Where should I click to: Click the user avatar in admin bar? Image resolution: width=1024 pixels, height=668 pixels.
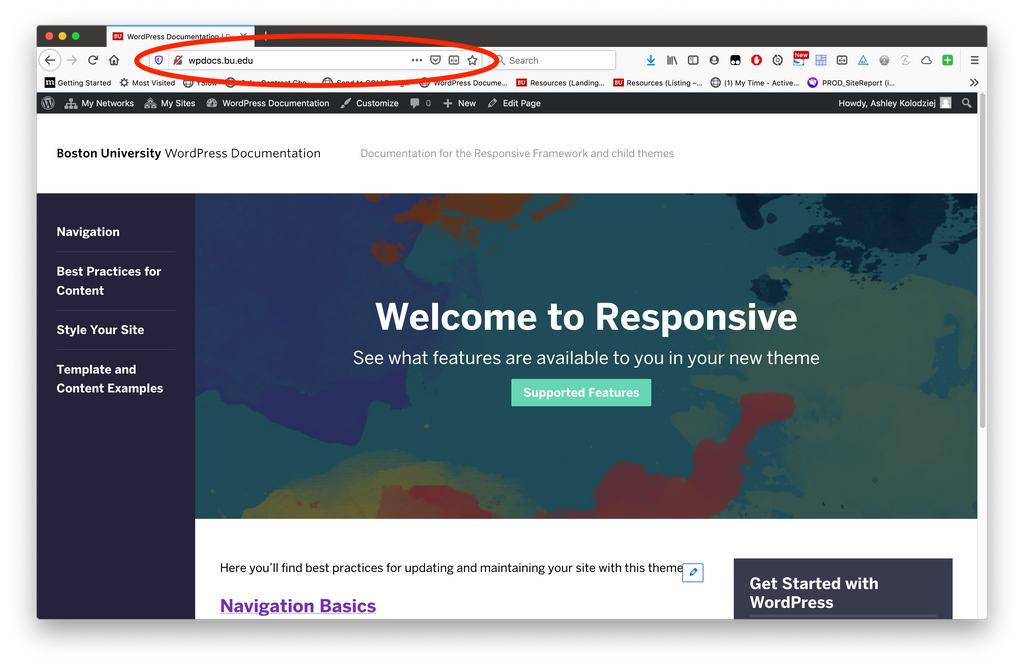click(946, 103)
